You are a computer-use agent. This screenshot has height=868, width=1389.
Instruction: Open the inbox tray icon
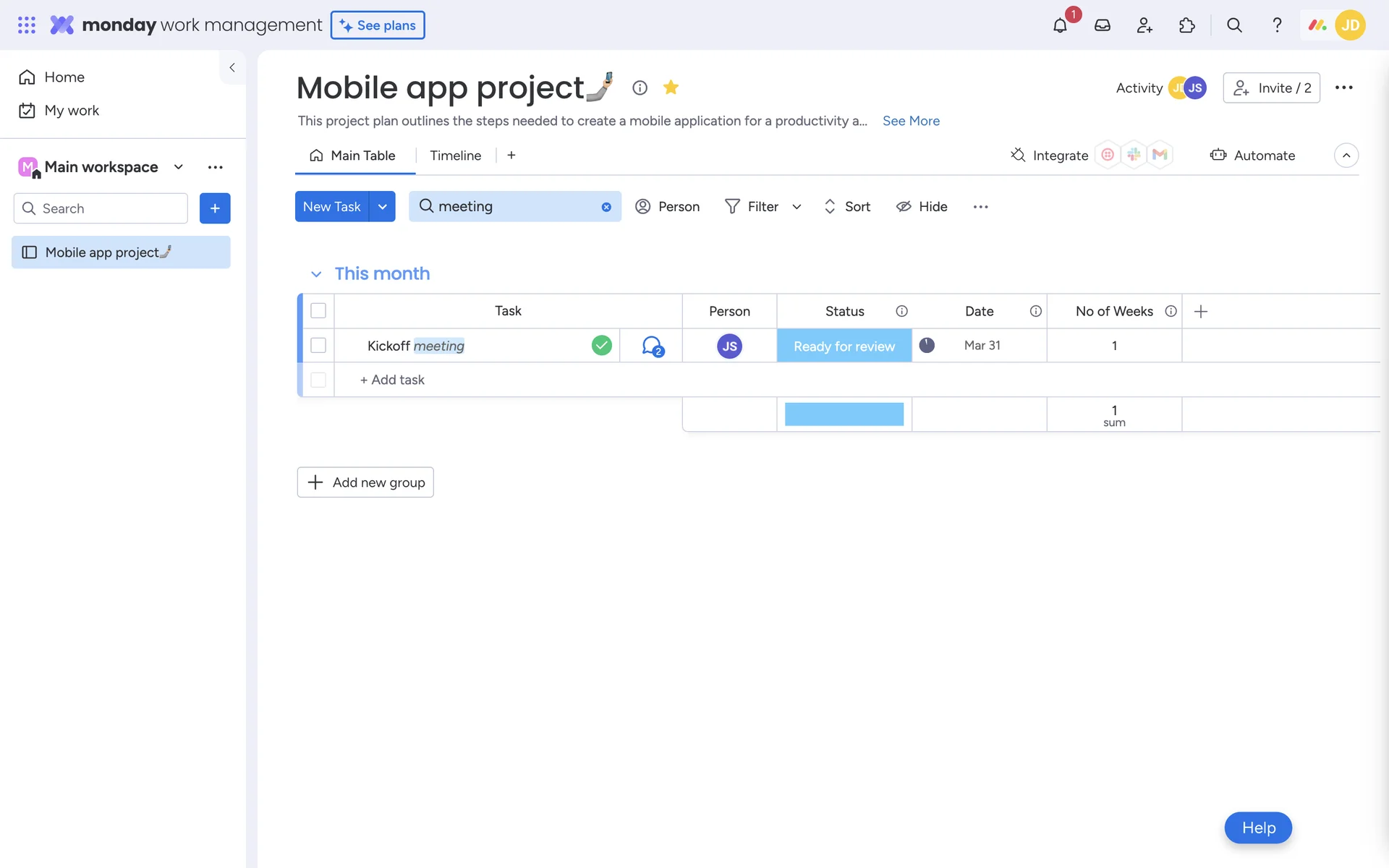[1102, 25]
